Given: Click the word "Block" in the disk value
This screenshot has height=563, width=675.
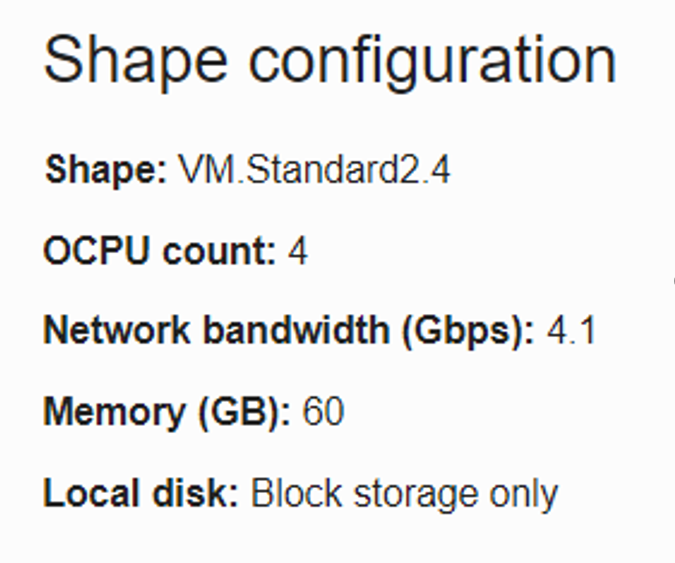Looking at the screenshot, I should (292, 492).
